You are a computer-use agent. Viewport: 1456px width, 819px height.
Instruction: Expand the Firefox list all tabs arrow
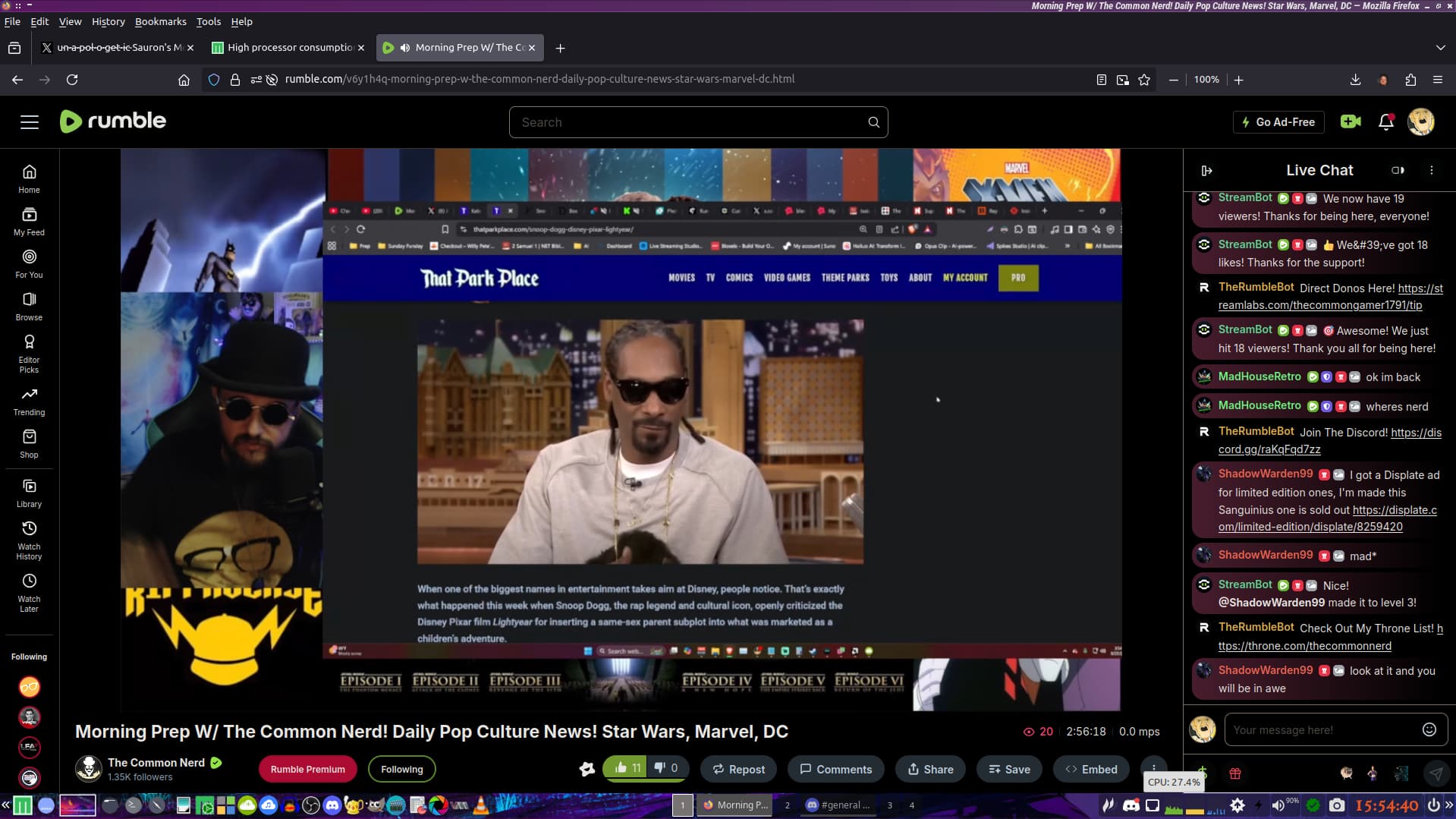point(1440,48)
